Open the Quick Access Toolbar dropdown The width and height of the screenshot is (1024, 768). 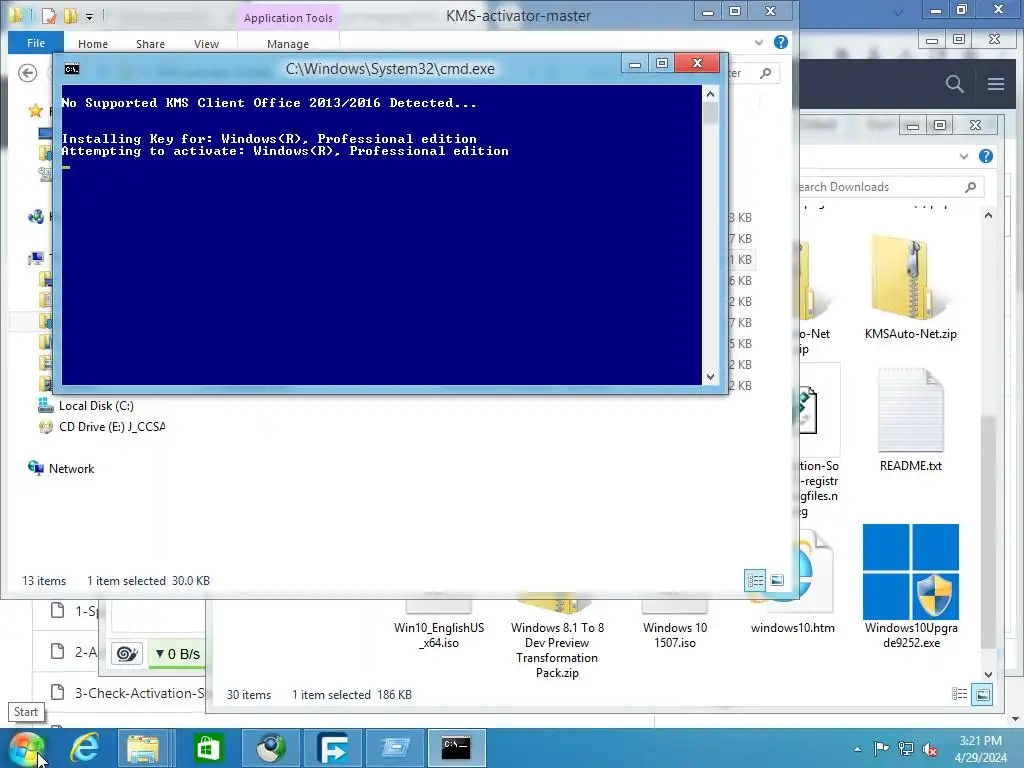(x=89, y=16)
